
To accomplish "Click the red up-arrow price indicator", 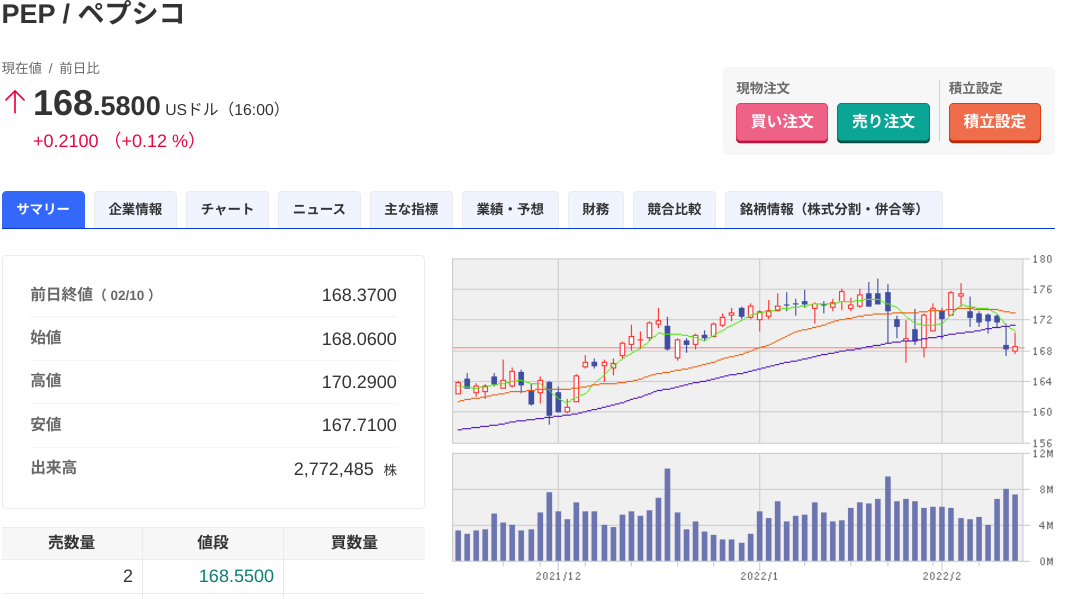I will point(15,103).
